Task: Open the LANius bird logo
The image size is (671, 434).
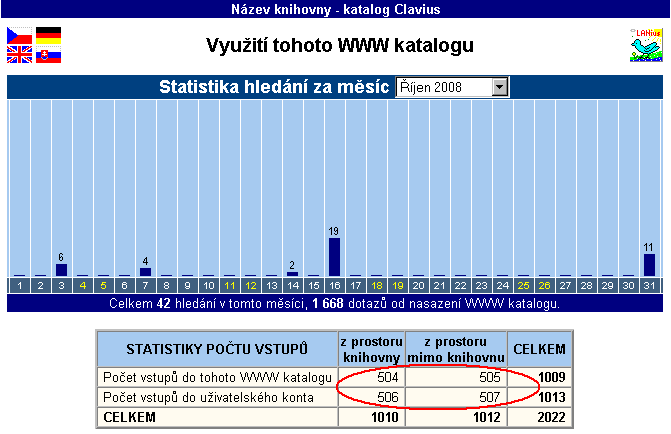Action: coord(646,45)
